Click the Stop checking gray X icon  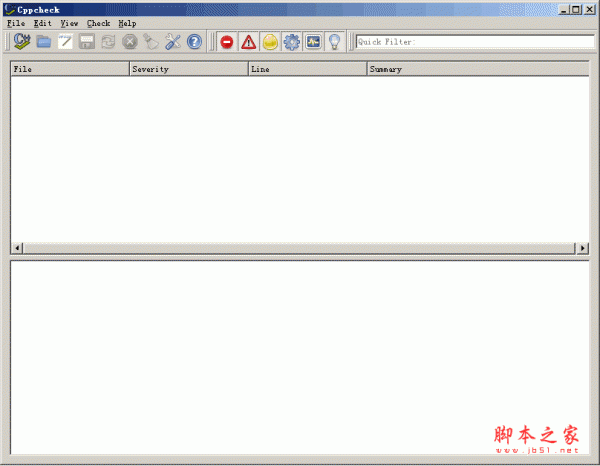coord(130,41)
